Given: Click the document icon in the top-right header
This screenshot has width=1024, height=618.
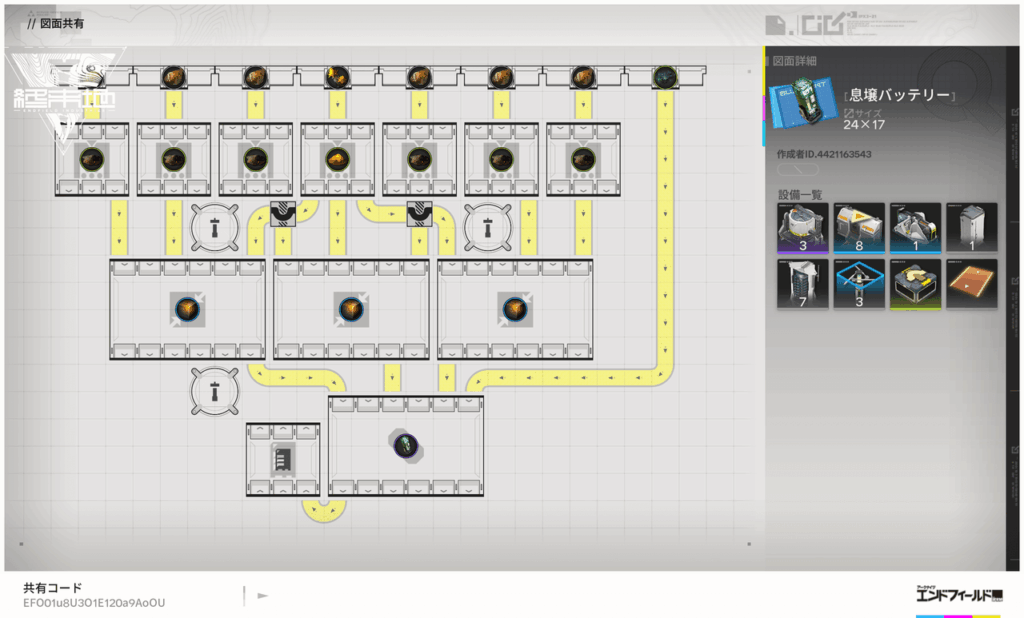Looking at the screenshot, I should [773, 24].
